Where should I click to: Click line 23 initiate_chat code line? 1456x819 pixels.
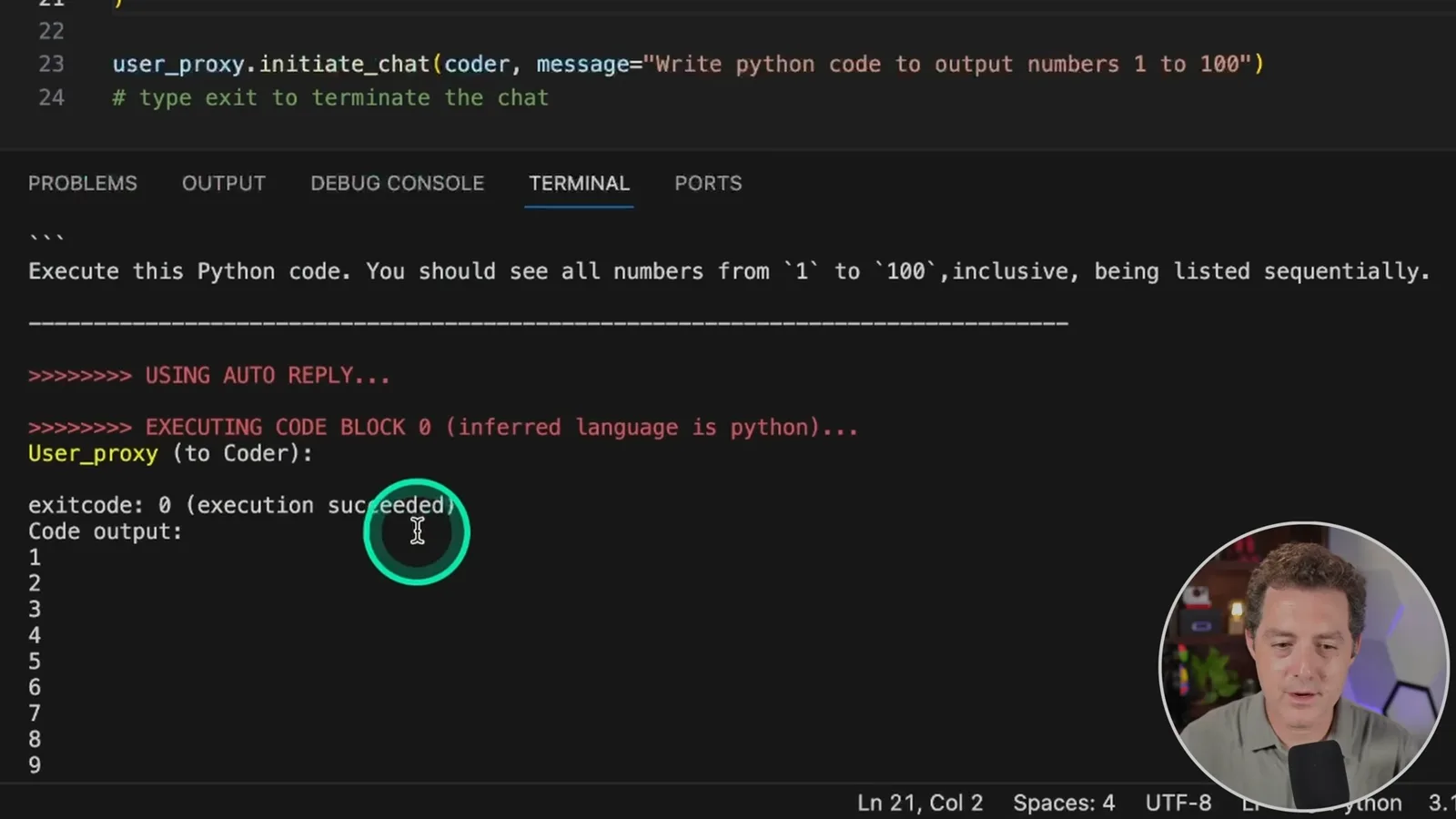688,65
